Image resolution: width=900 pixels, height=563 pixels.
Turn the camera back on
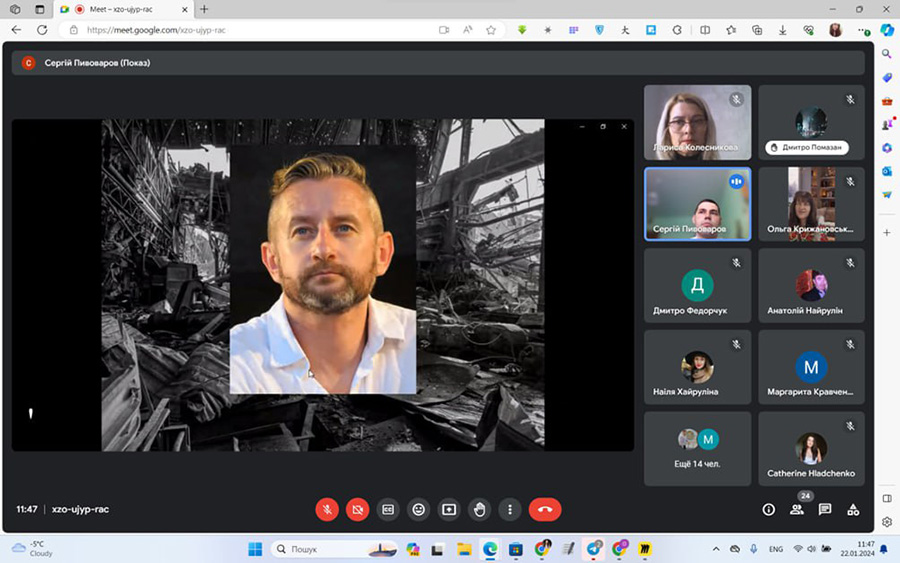(x=357, y=509)
